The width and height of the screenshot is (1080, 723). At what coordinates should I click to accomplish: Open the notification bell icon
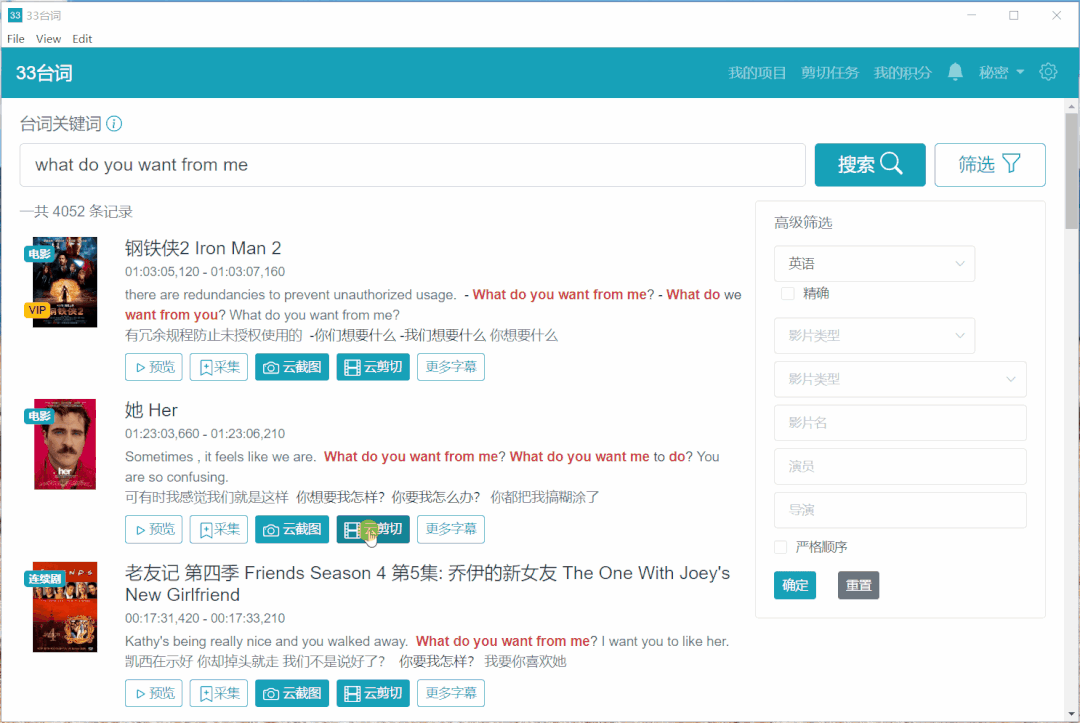pyautogui.click(x=955, y=72)
